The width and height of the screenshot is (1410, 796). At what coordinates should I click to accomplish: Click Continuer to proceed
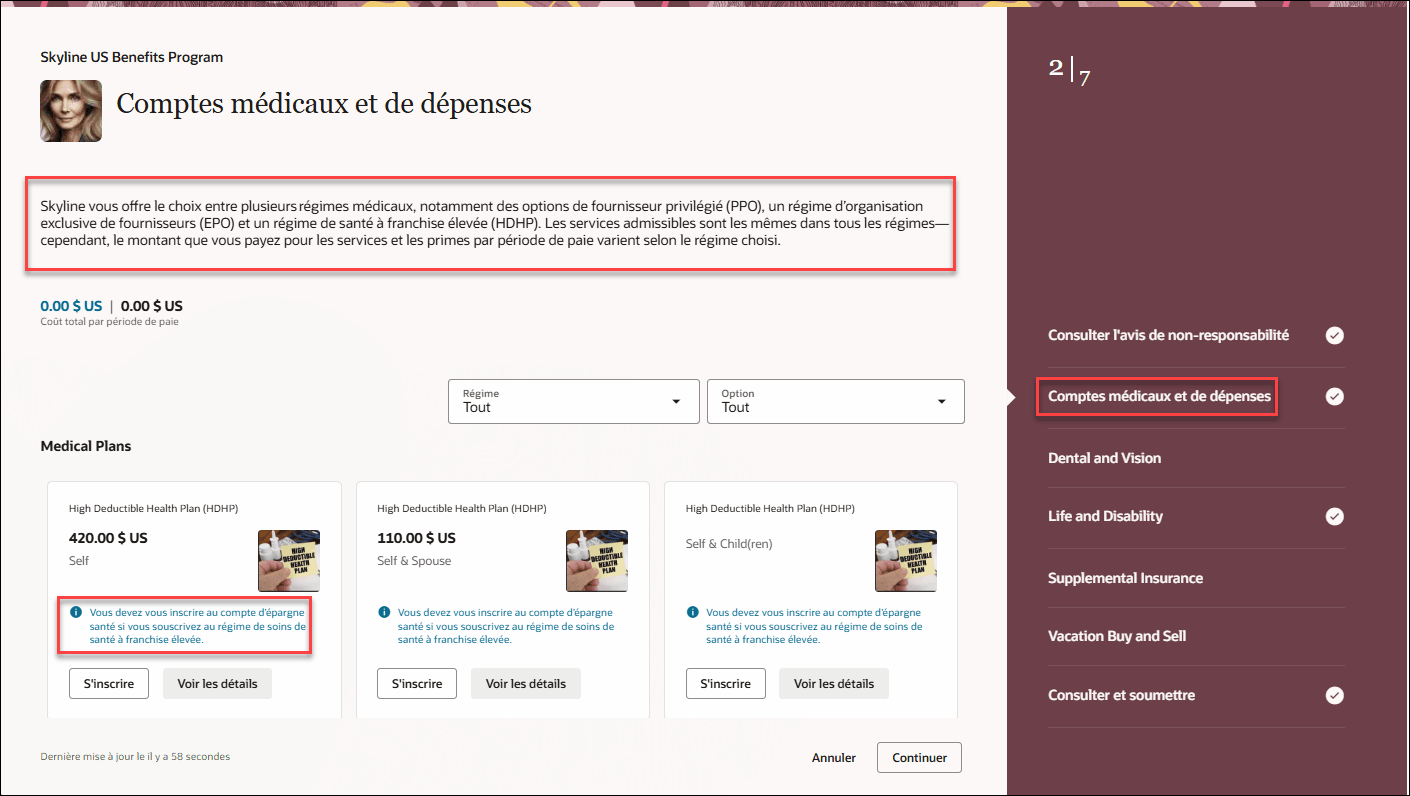tap(918, 757)
